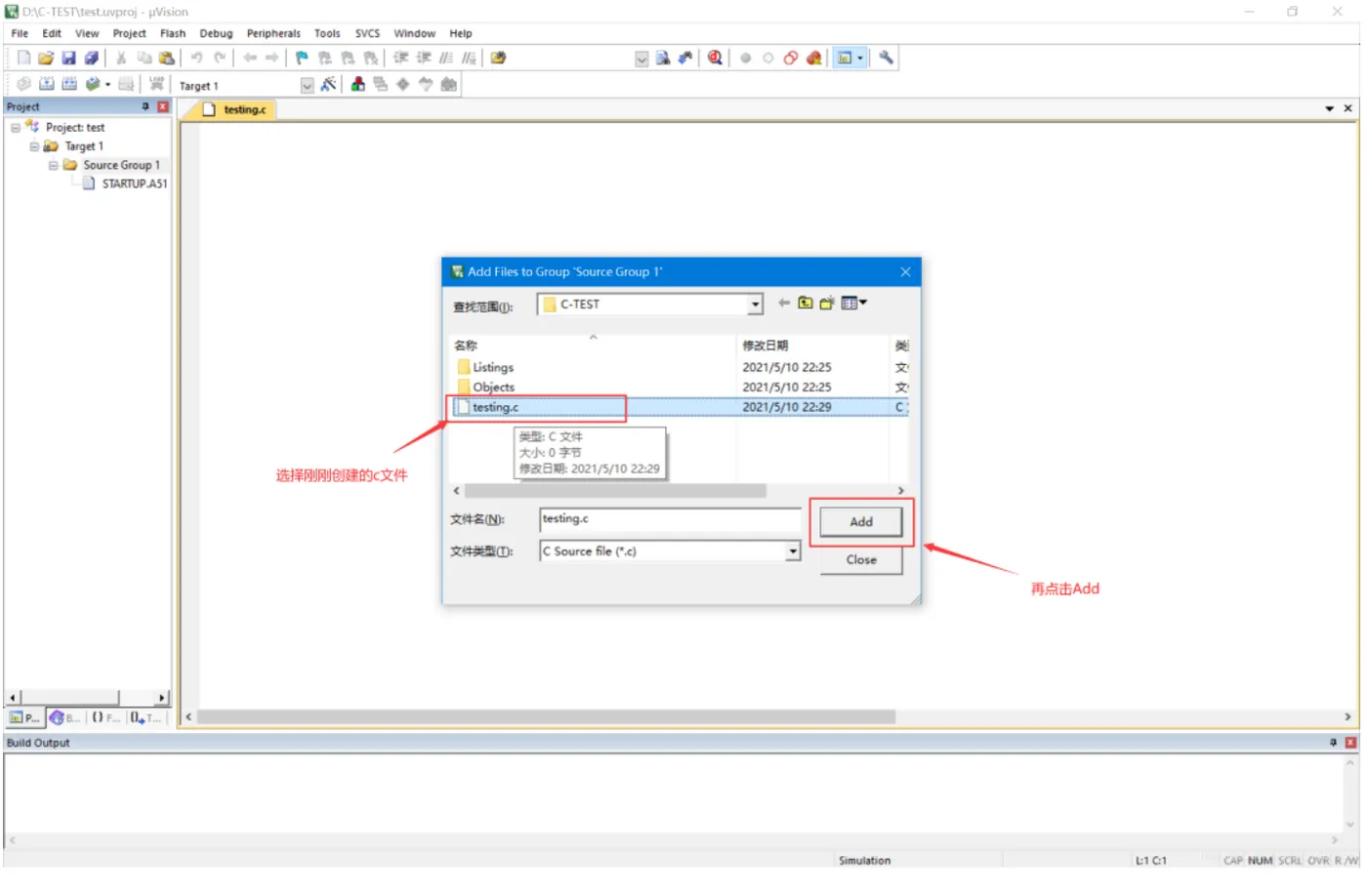Start the debug session with the magnifier 'd' icon
Image resolution: width=1367 pixels, height=896 pixels.
(715, 59)
